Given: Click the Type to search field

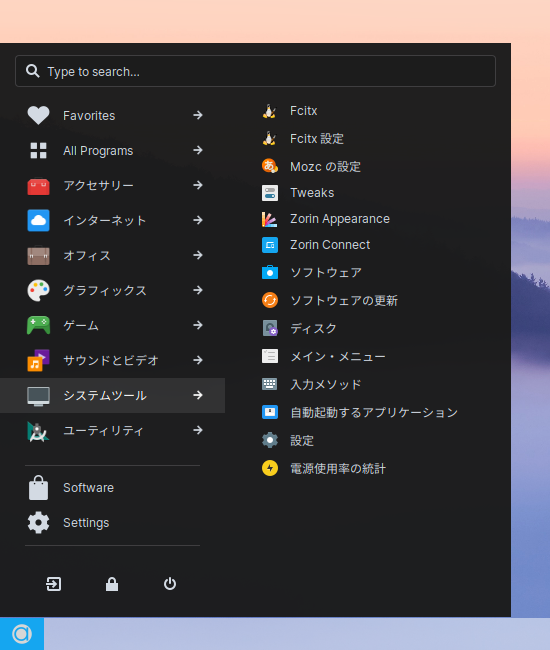Looking at the screenshot, I should (255, 71).
